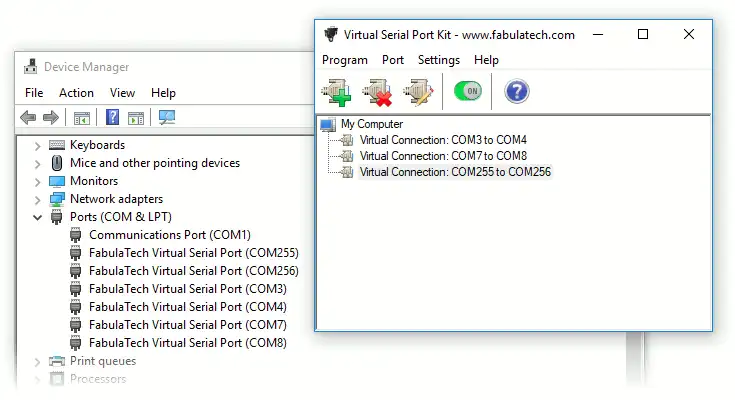Click the add virtual port pair icon
Image resolution: width=735 pixels, height=400 pixels.
(335, 92)
